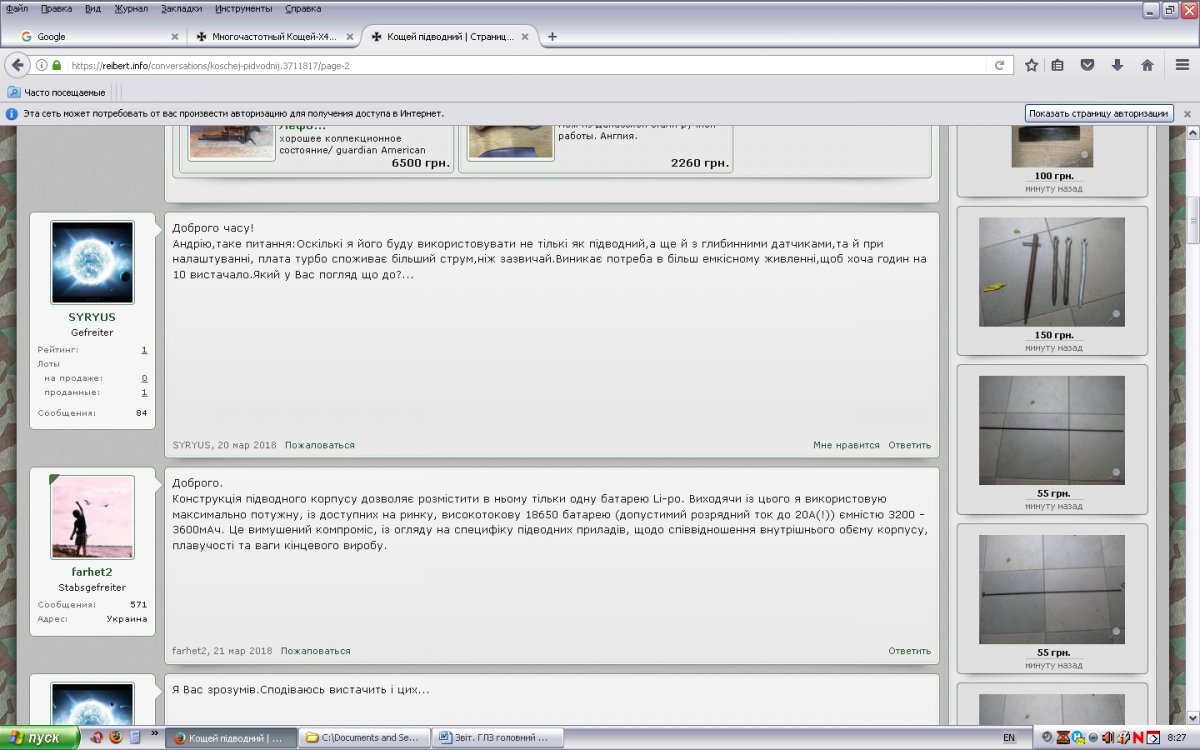Open the Windows пуск start button
1200x750 pixels.
tap(40, 738)
